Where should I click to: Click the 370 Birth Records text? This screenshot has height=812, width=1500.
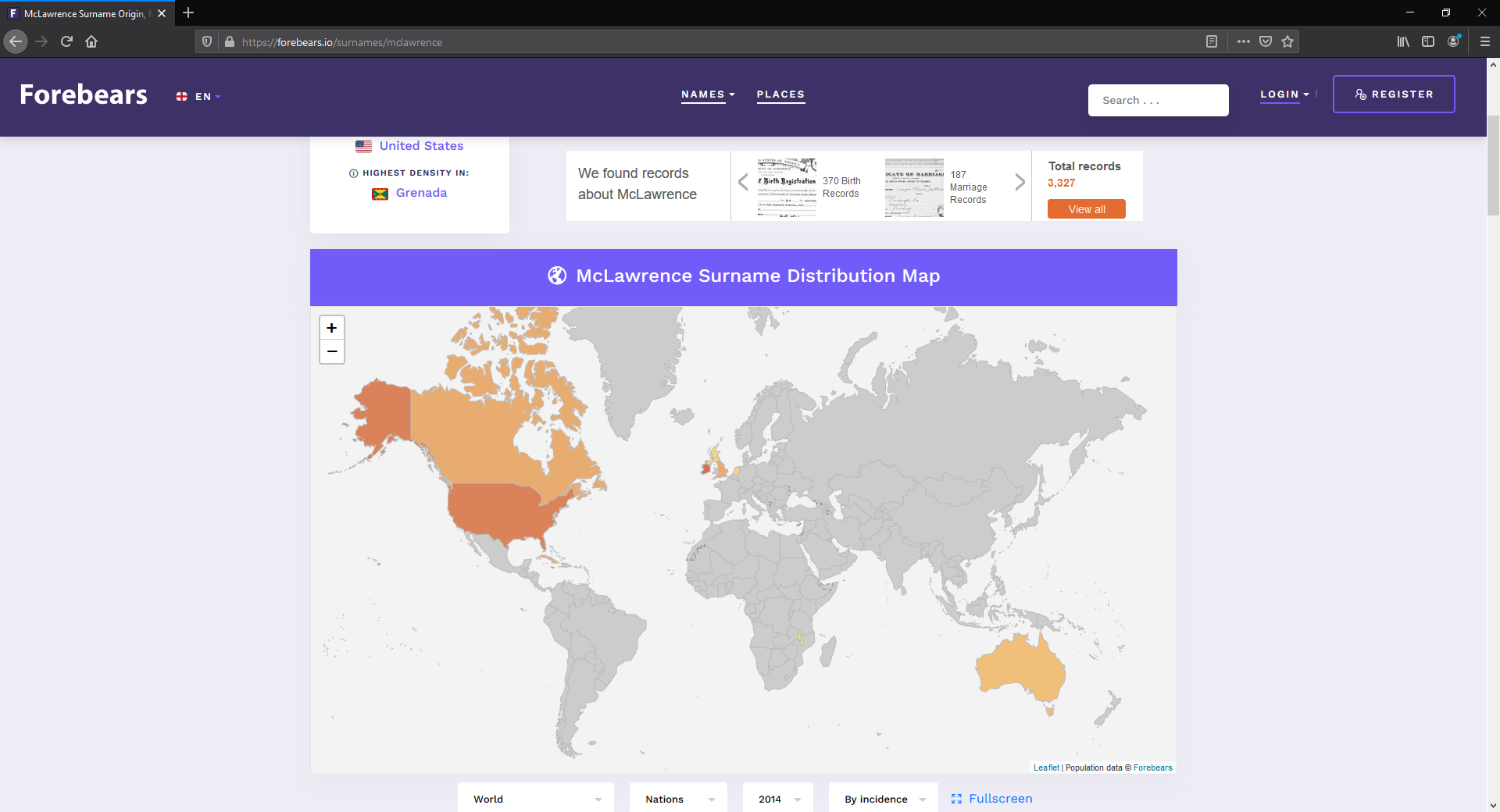tap(841, 187)
